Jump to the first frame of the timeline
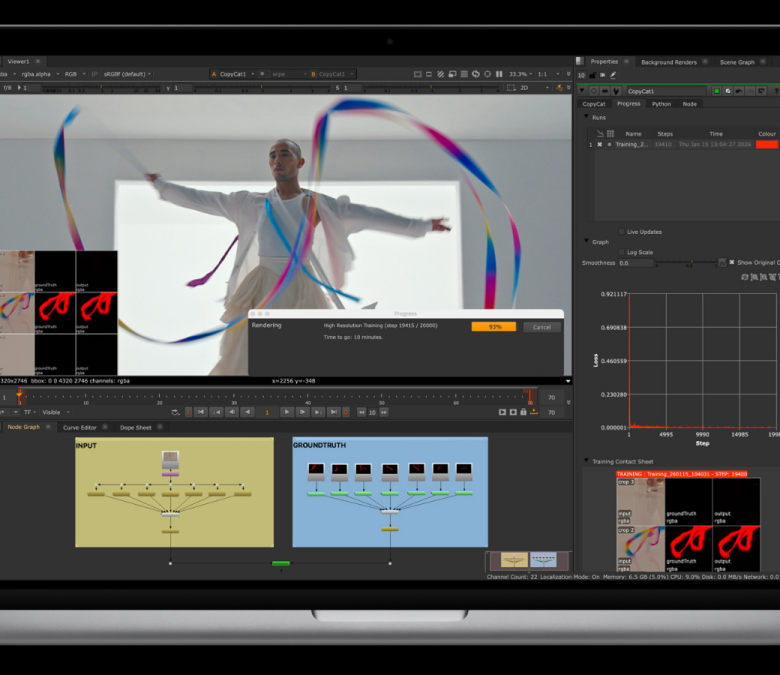The height and width of the screenshot is (675, 780). pos(200,412)
